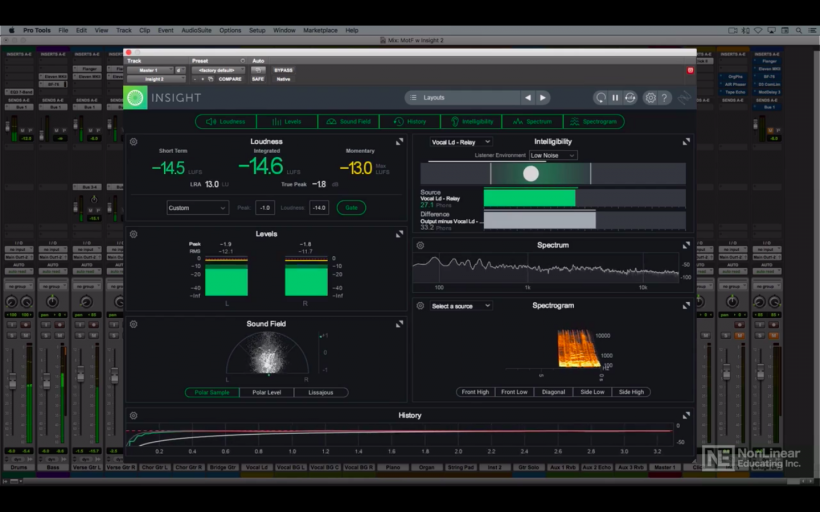Click the plug-in BYPASS button
This screenshot has height=512, width=820.
coord(283,70)
